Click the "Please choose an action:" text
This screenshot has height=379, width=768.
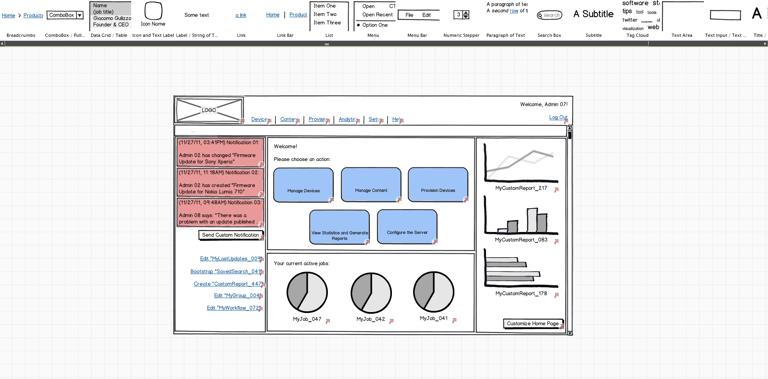(302, 159)
